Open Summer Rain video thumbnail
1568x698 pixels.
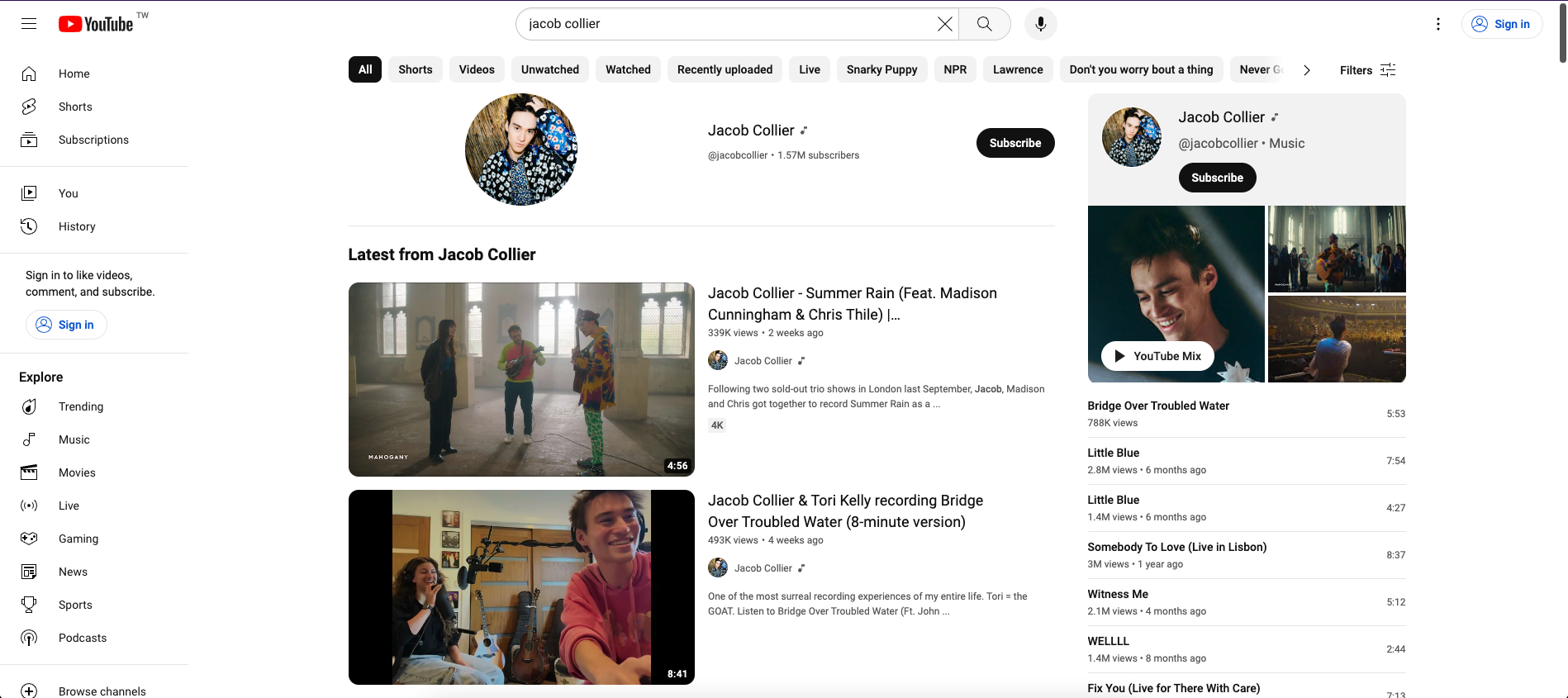point(521,379)
